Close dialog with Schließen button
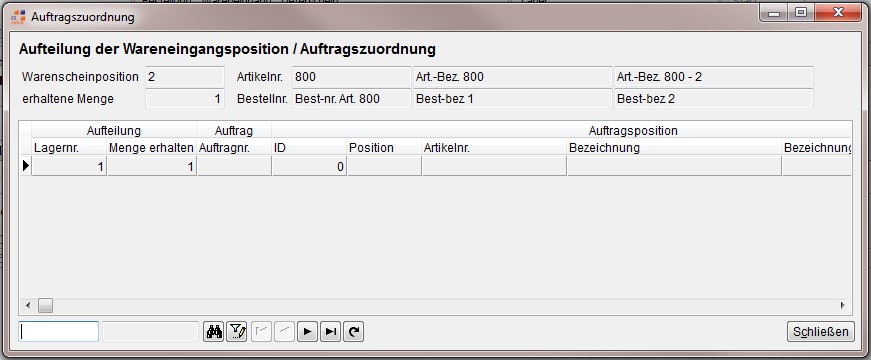This screenshot has width=871, height=360. click(x=820, y=332)
